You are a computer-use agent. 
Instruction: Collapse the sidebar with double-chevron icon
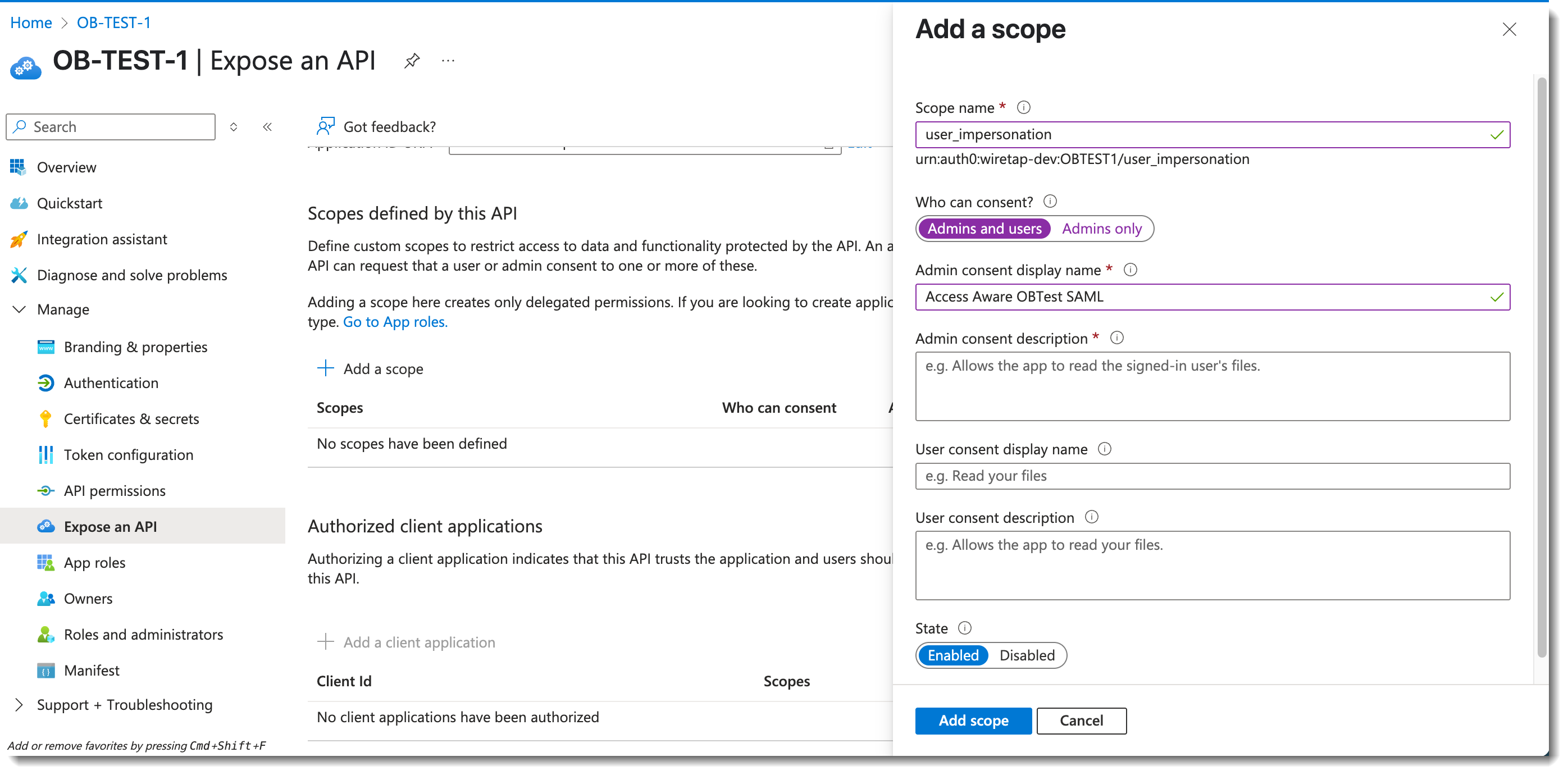267,126
